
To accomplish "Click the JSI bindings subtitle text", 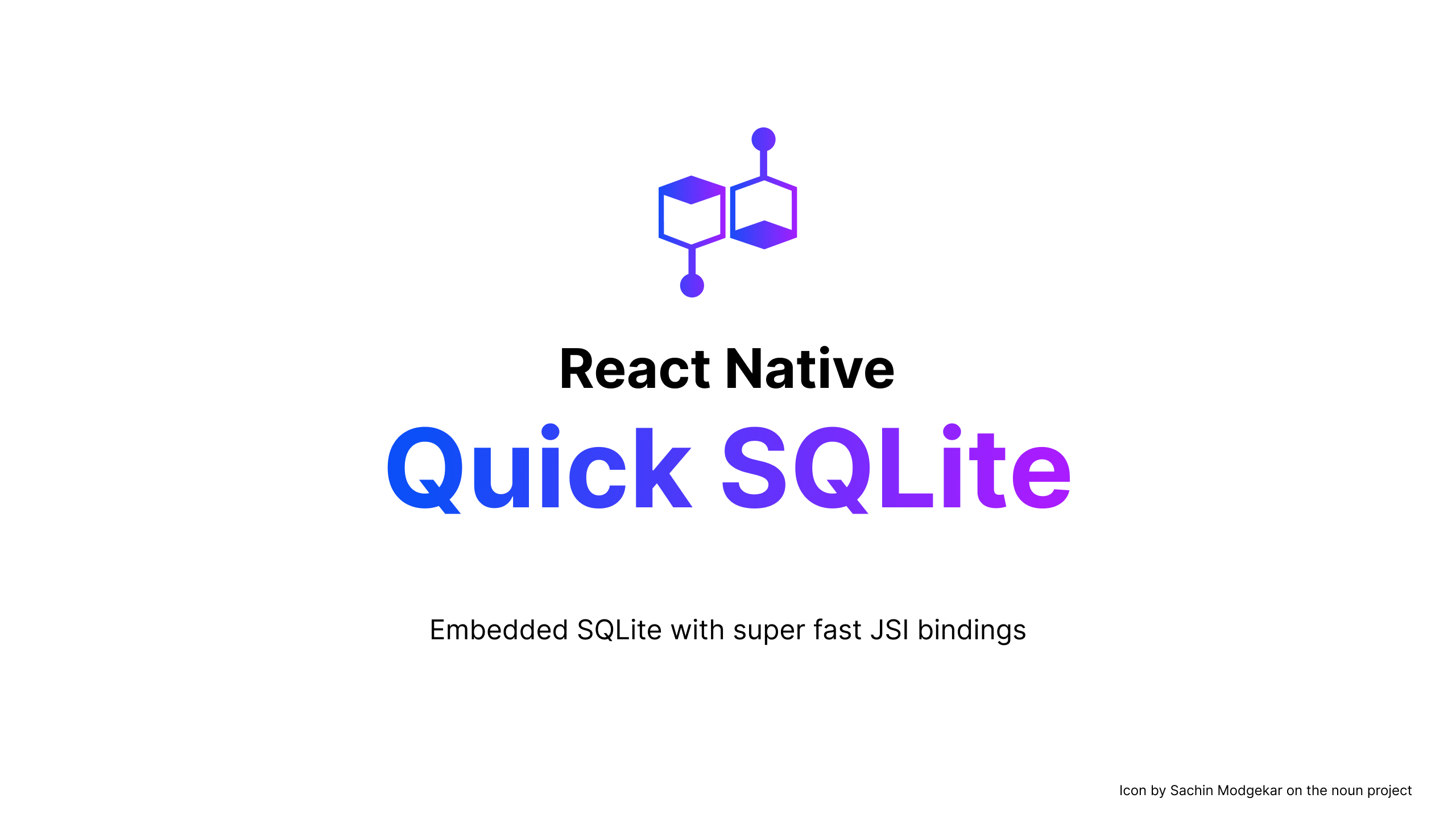I will coord(728,629).
